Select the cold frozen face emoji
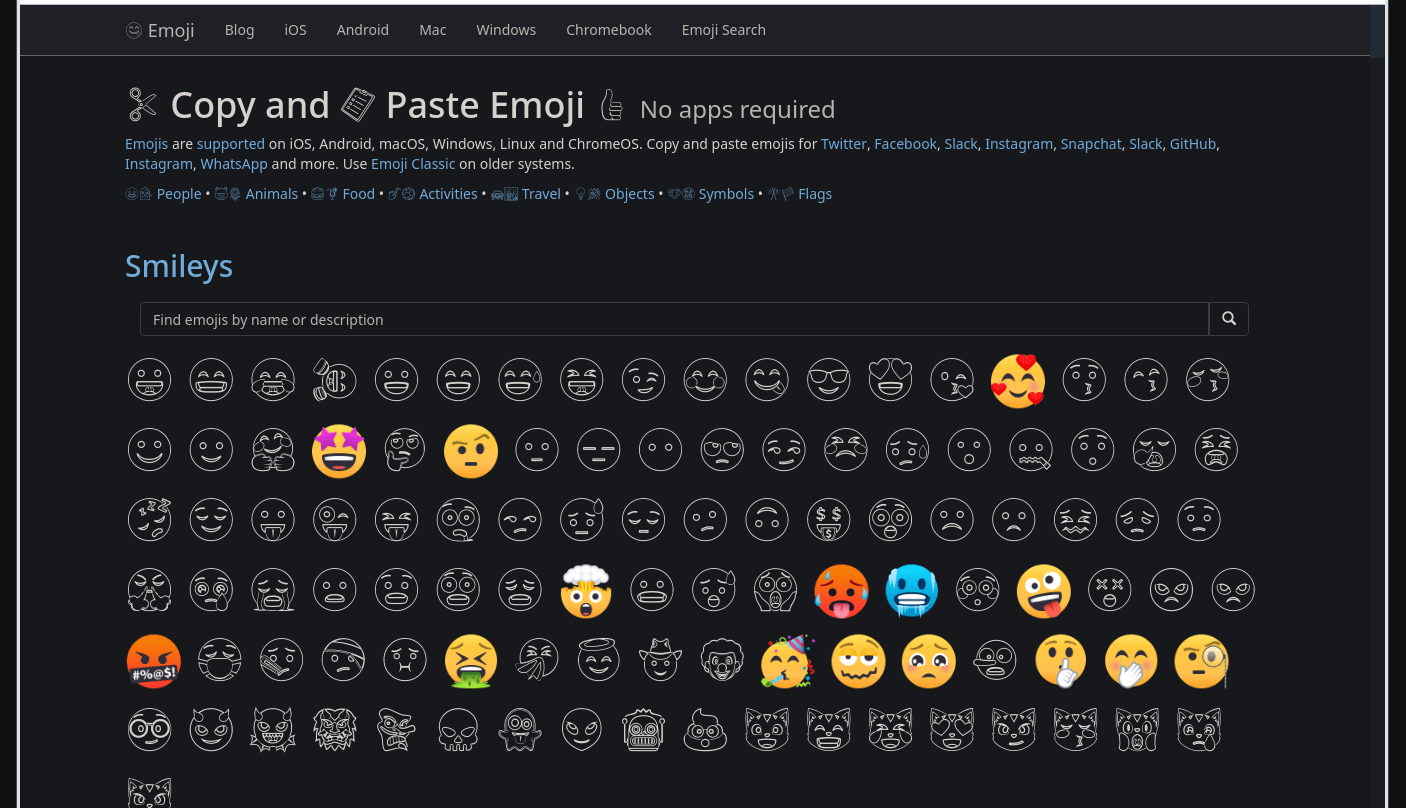Viewport: 1406px width, 808px height. (x=911, y=591)
